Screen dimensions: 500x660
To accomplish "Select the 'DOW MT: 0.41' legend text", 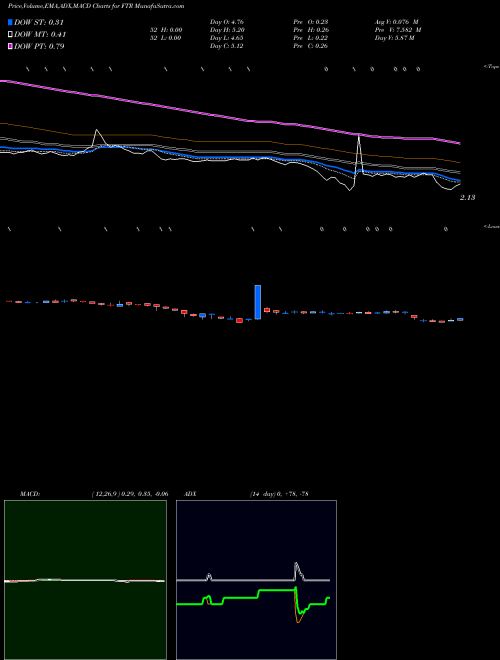I will pos(40,34).
